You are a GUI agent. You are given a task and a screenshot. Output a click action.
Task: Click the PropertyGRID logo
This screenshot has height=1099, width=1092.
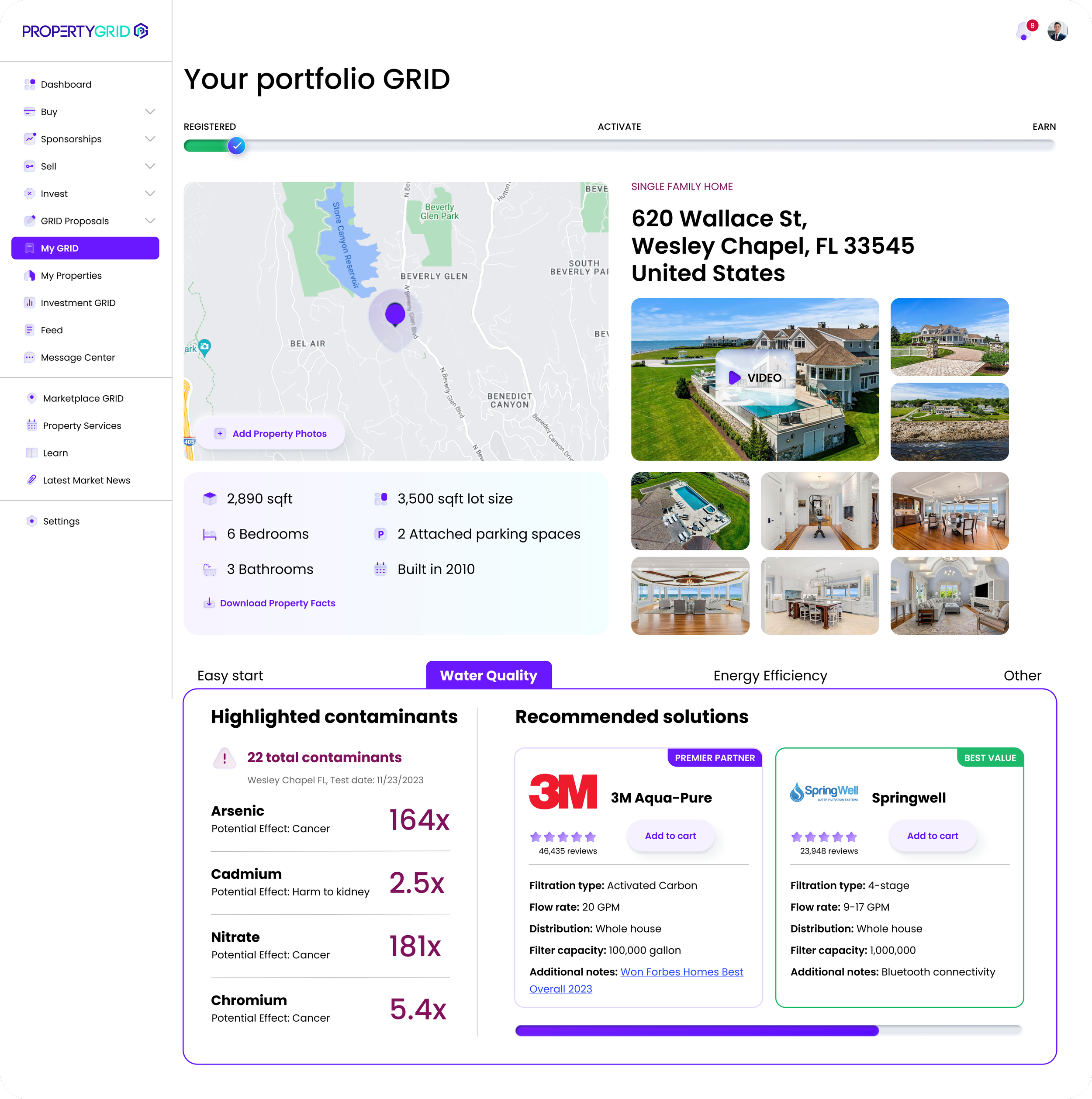(x=85, y=31)
